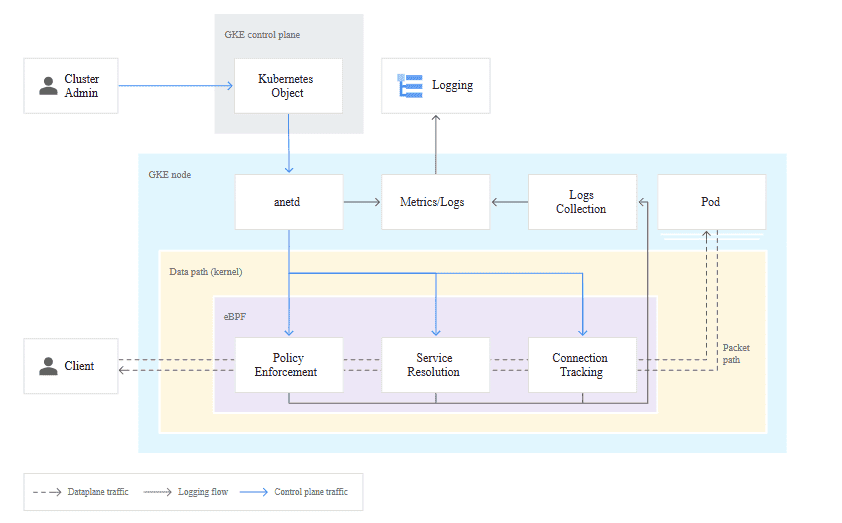Select the Logs Collection box
Screen dimensions: 842x523
(x=583, y=202)
